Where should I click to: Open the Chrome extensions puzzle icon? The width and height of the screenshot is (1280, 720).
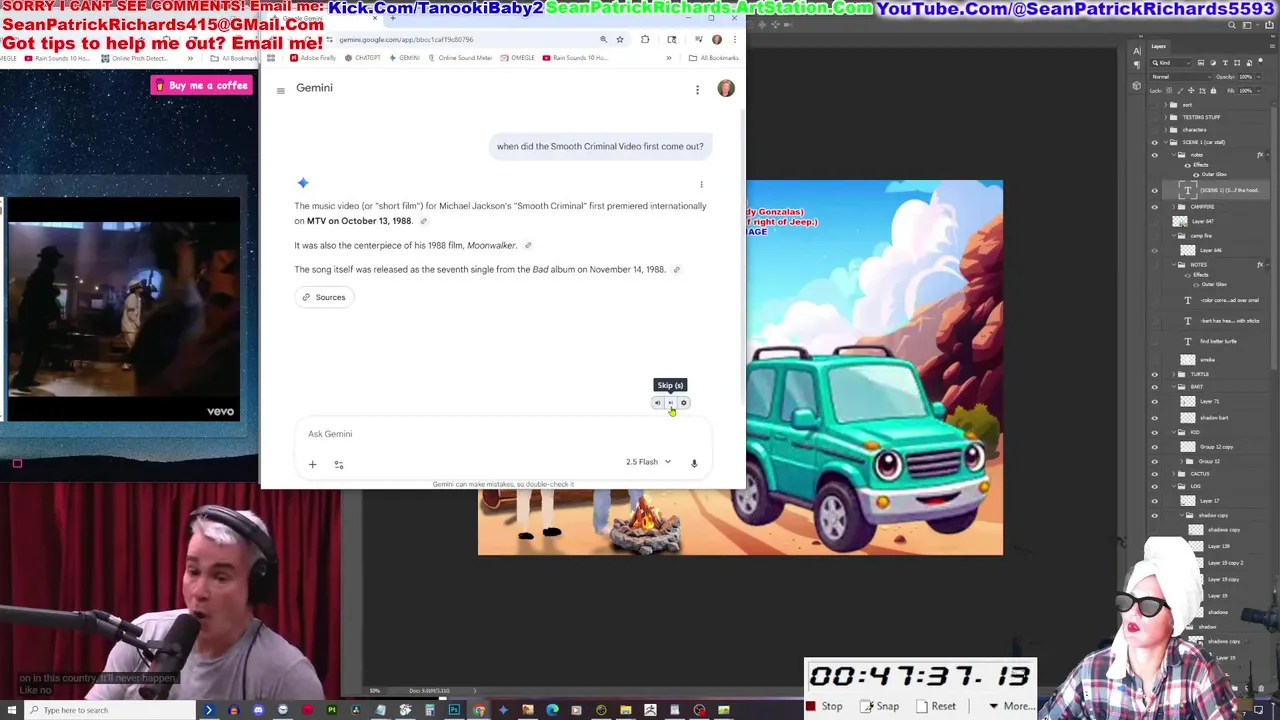(645, 39)
